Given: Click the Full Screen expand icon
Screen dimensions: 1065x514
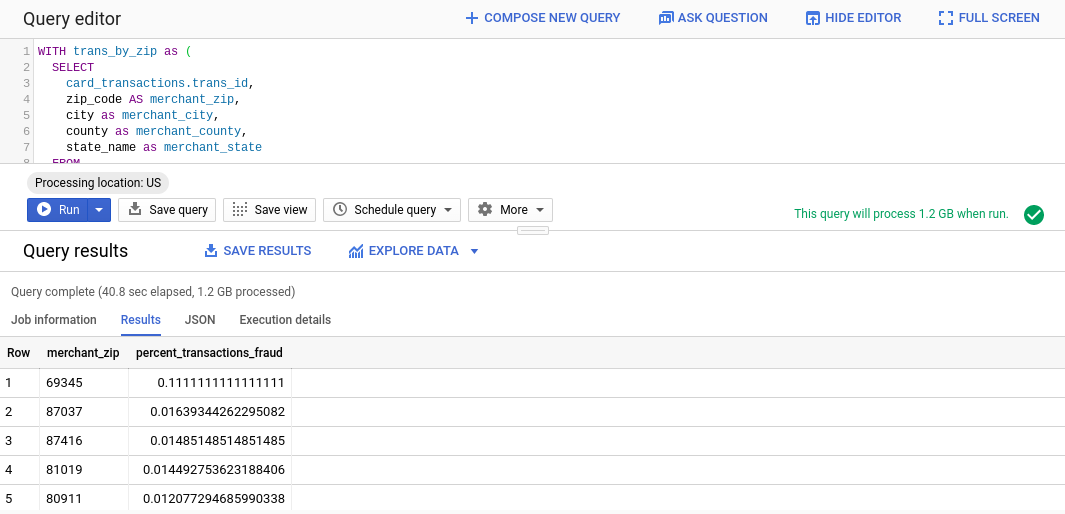Looking at the screenshot, I should click(946, 18).
